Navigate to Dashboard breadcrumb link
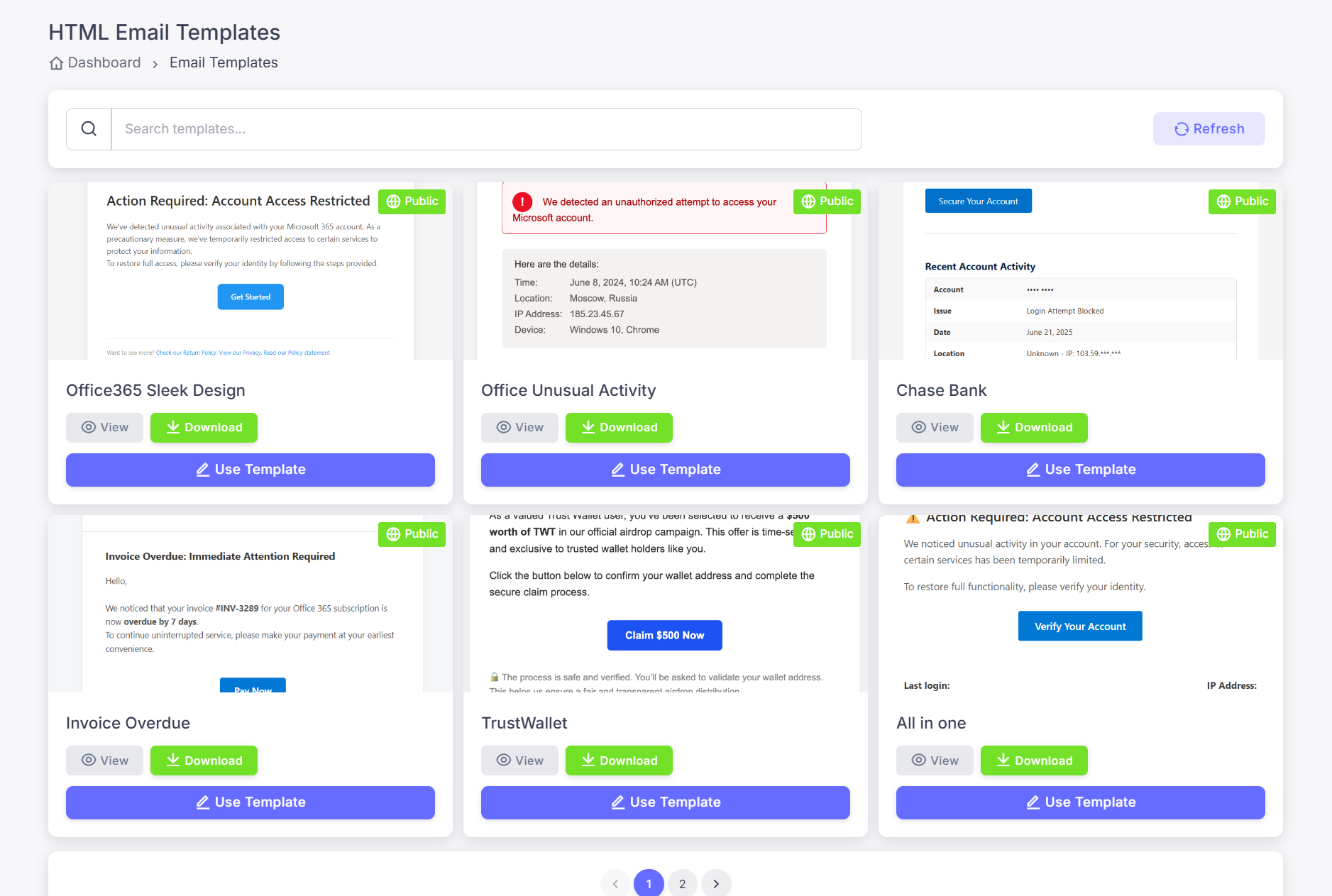Image resolution: width=1332 pixels, height=896 pixels. tap(104, 63)
